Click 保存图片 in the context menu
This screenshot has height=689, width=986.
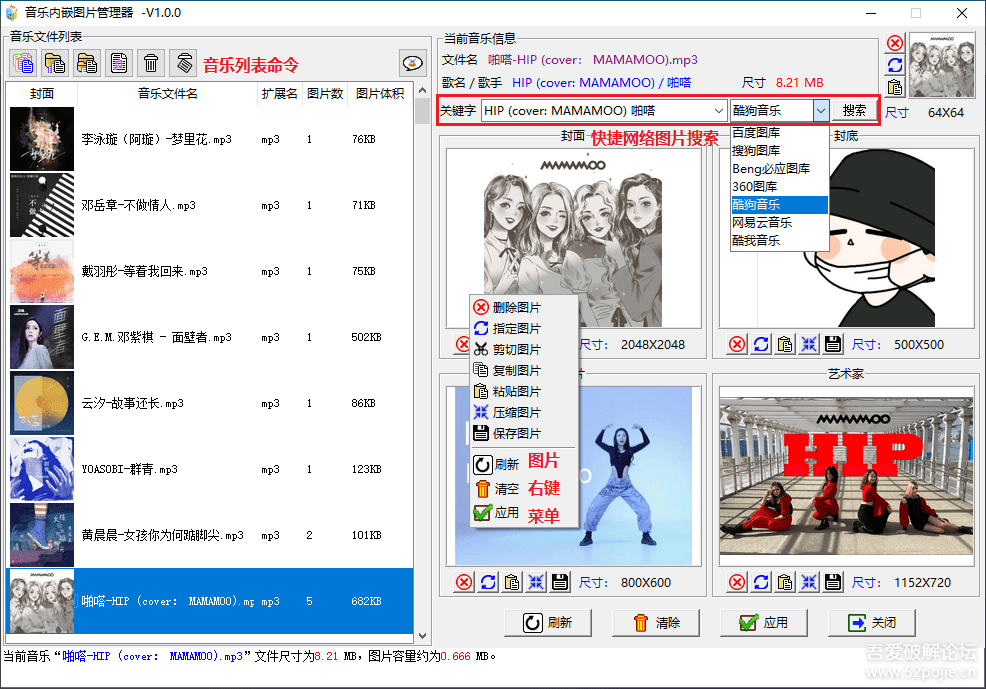point(516,434)
